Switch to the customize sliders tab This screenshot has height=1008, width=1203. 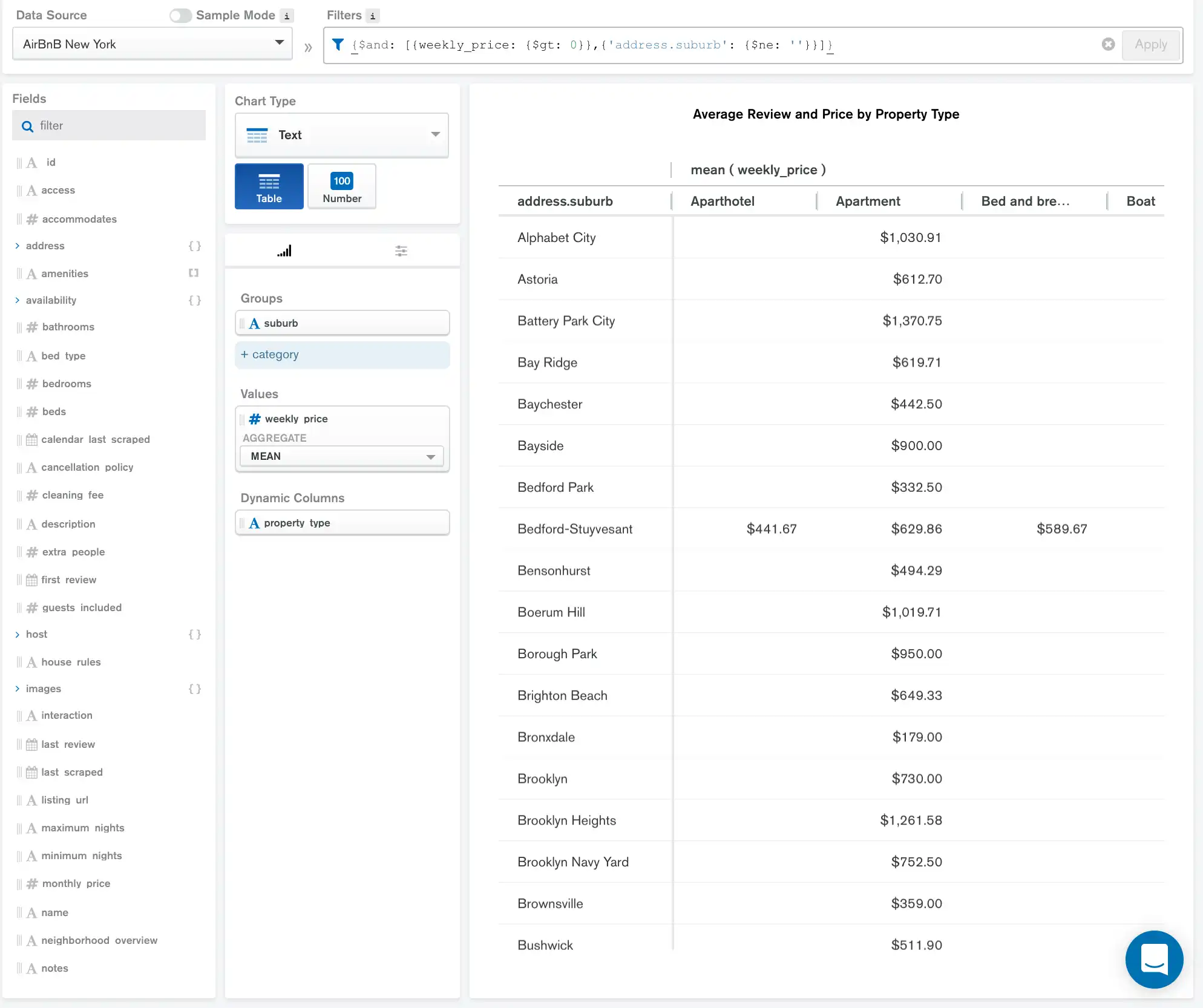(401, 250)
